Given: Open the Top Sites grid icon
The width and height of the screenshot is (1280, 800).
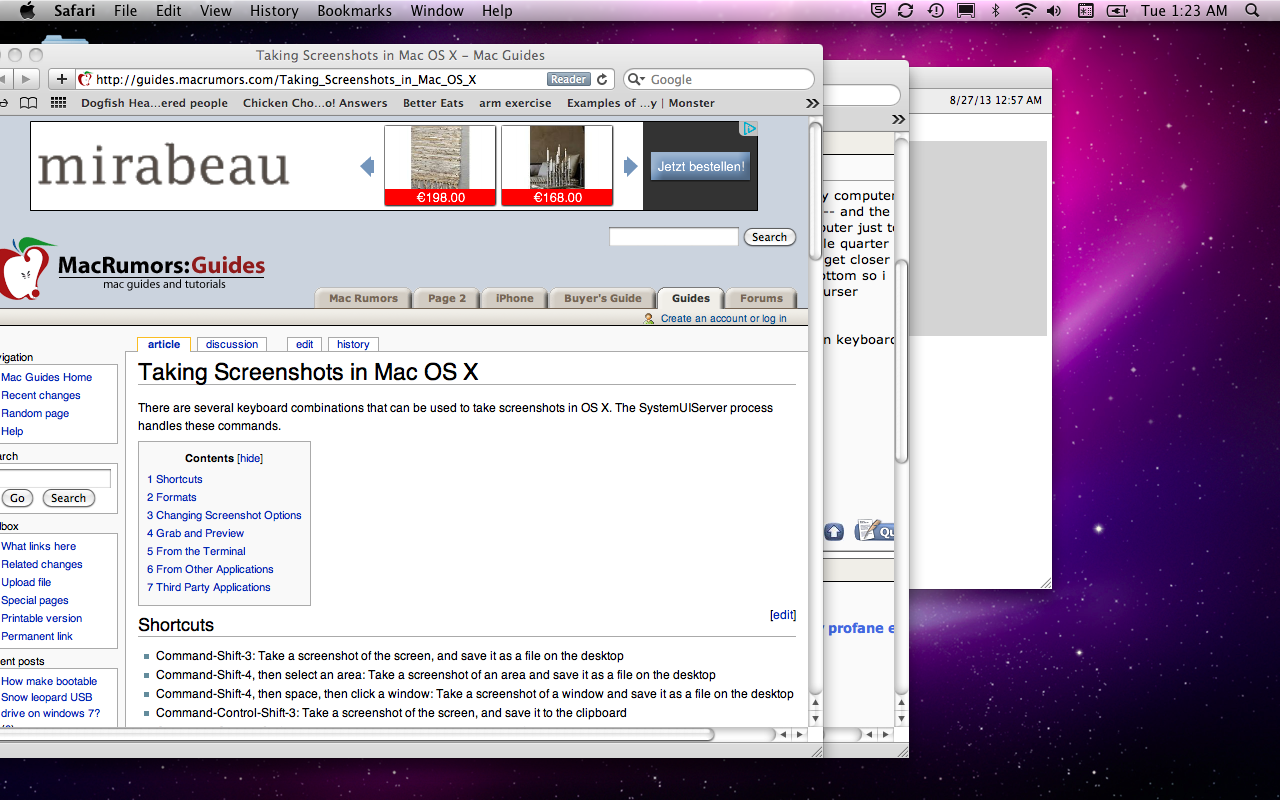Looking at the screenshot, I should [58, 103].
